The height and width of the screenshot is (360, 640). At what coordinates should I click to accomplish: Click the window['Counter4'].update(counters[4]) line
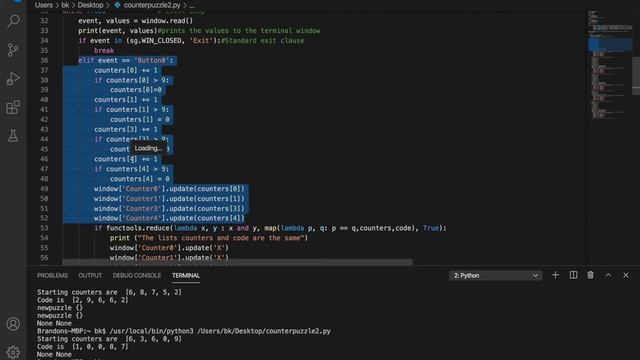pyautogui.click(x=169, y=218)
